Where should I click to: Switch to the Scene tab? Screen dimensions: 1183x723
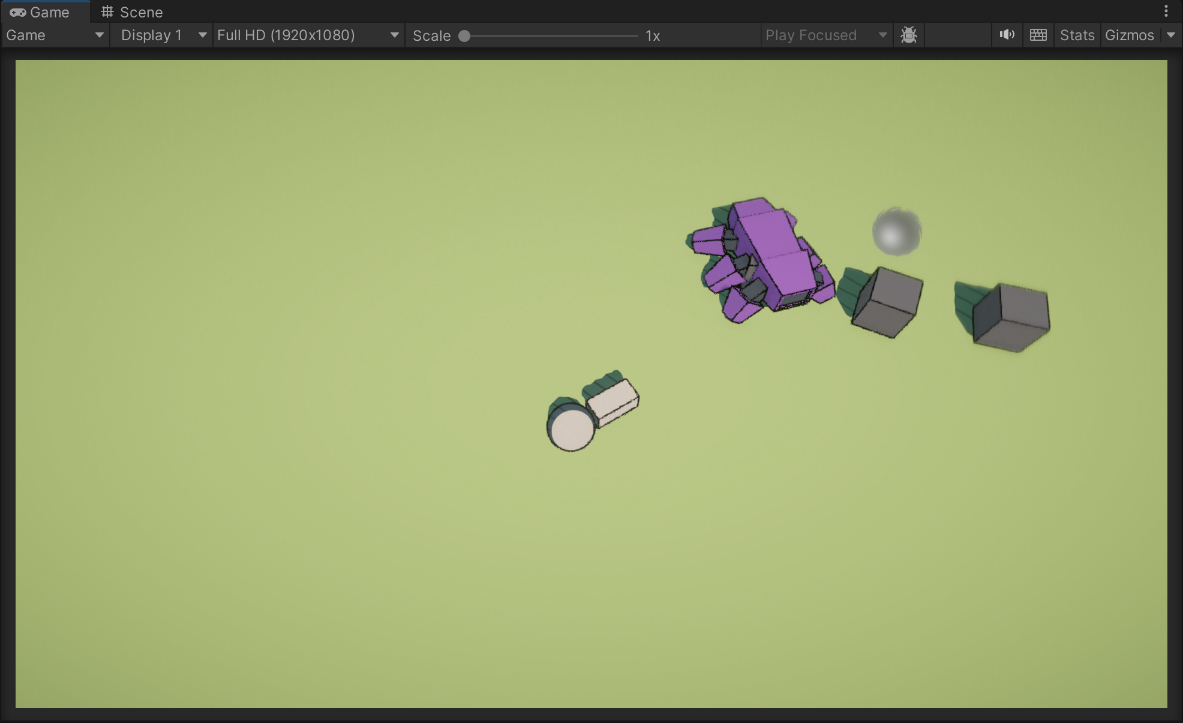(132, 12)
